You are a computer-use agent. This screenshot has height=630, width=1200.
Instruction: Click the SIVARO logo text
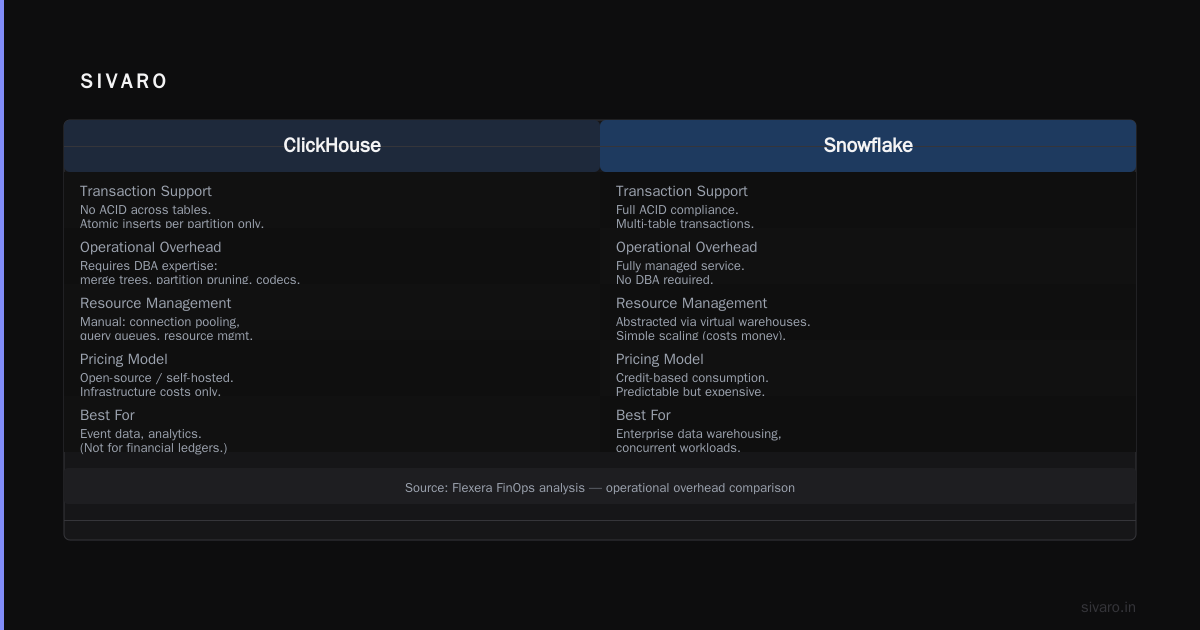click(x=124, y=82)
